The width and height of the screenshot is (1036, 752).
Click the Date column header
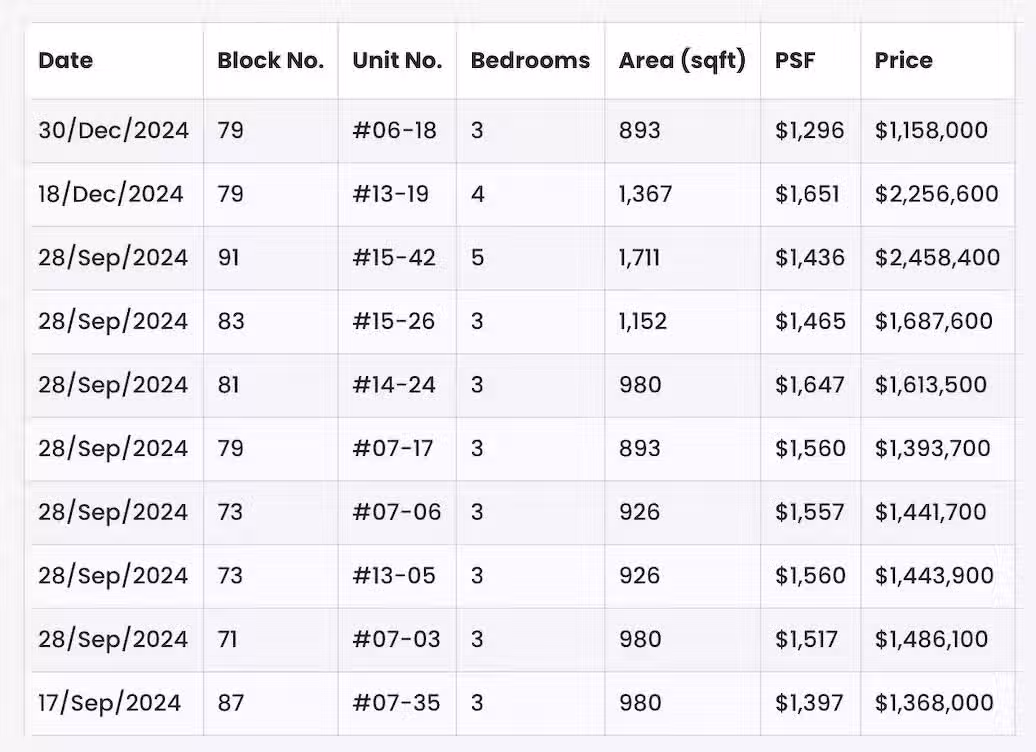(x=65, y=61)
